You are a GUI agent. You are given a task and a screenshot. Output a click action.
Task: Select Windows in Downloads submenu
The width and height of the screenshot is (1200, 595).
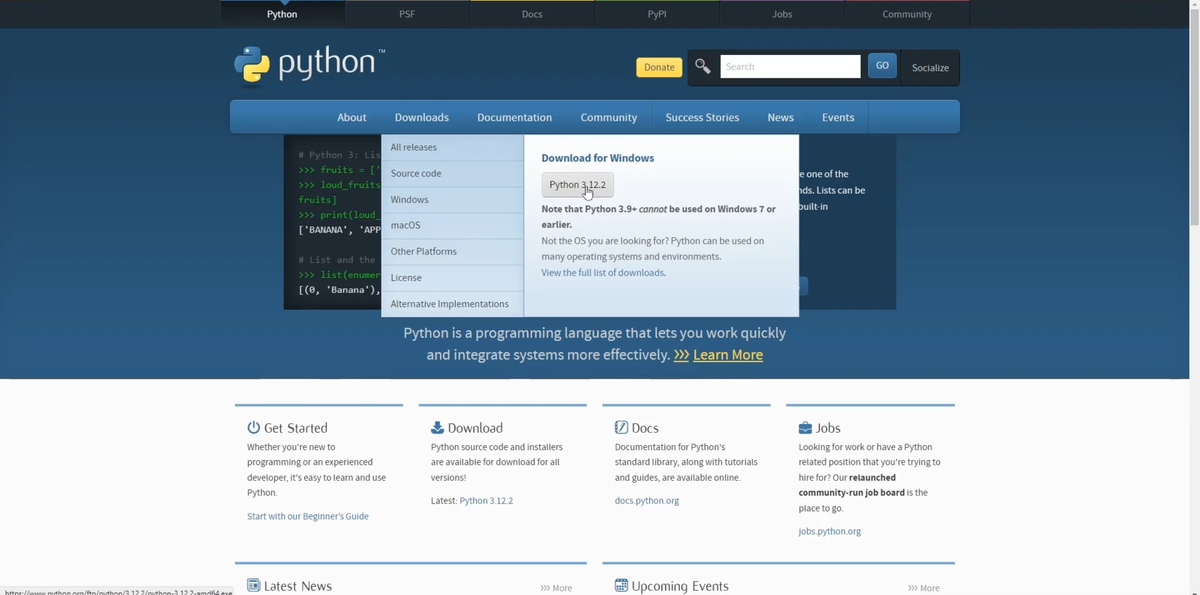pos(452,199)
